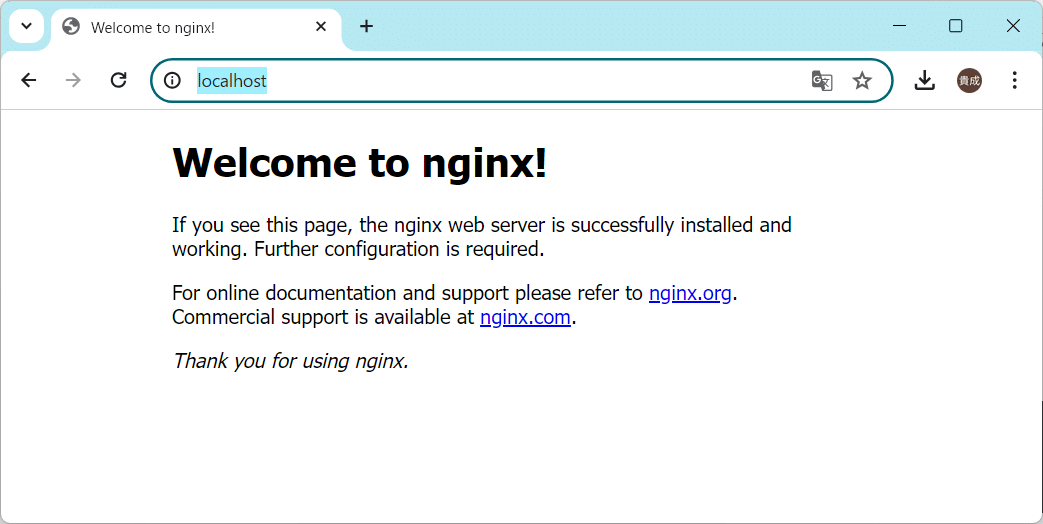Click the forward navigation arrow
1043x524 pixels.
(x=73, y=80)
